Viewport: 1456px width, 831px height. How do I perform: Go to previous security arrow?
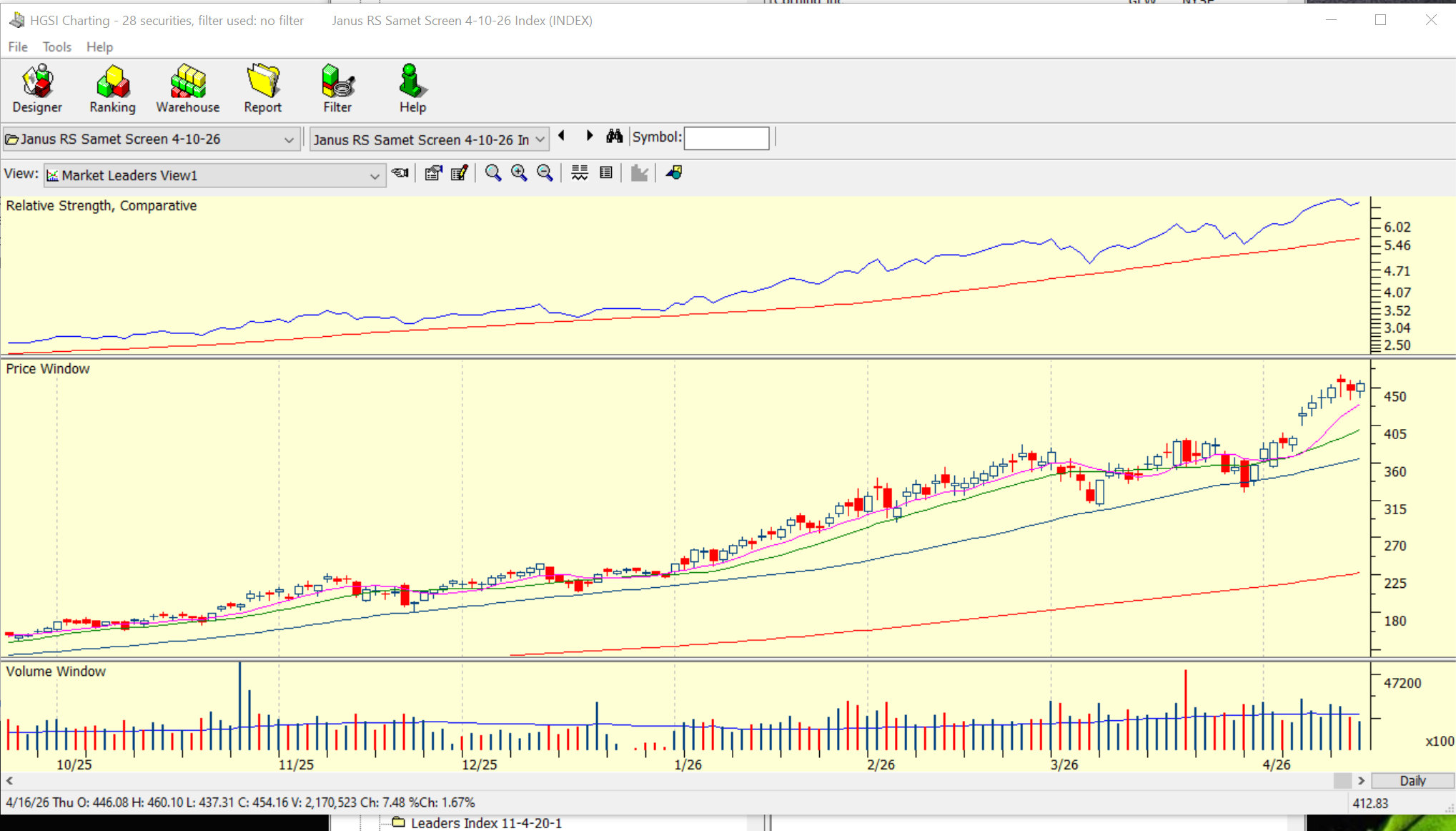point(562,136)
